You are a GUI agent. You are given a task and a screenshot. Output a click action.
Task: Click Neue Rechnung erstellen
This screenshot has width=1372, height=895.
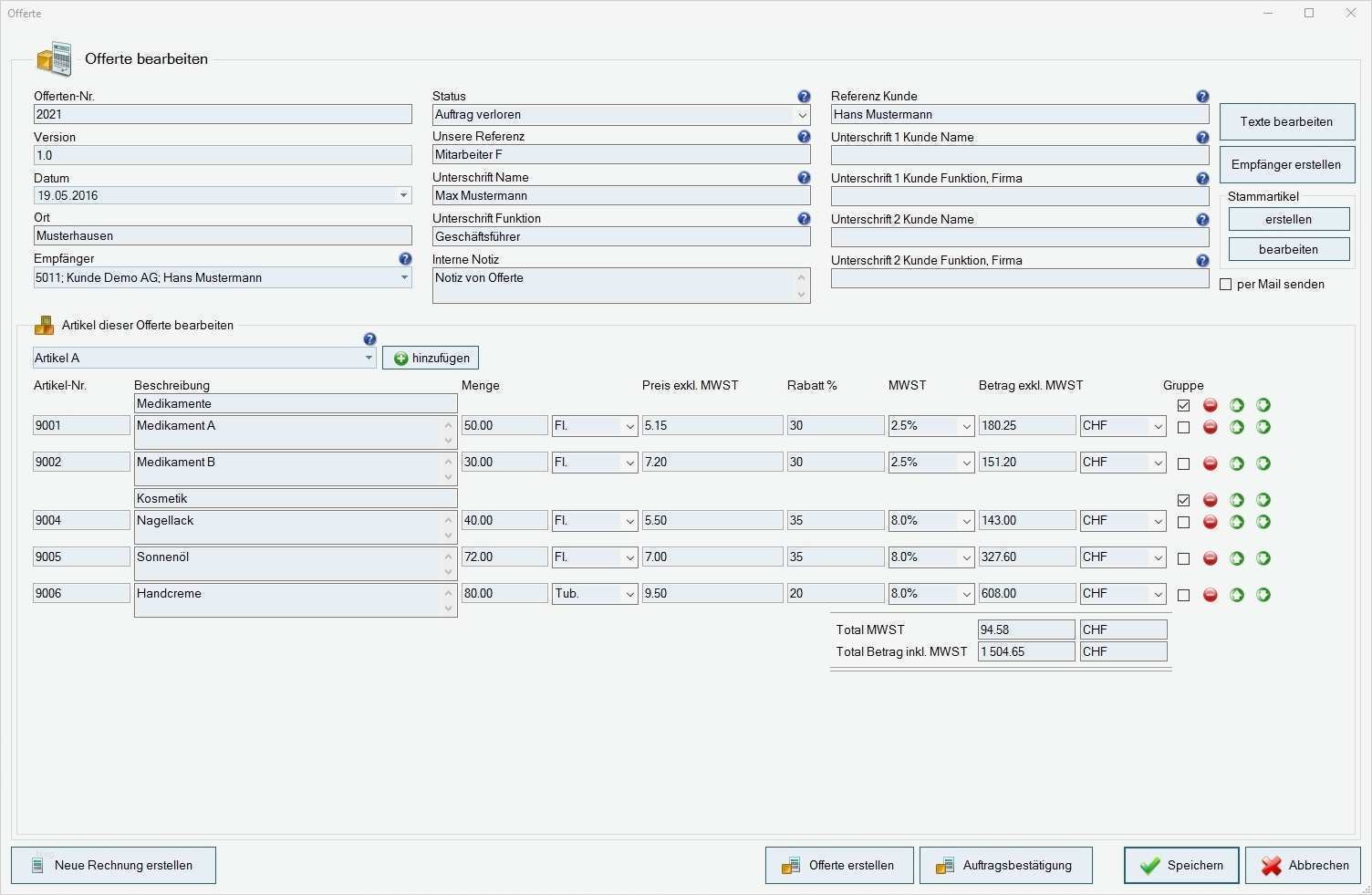113,865
